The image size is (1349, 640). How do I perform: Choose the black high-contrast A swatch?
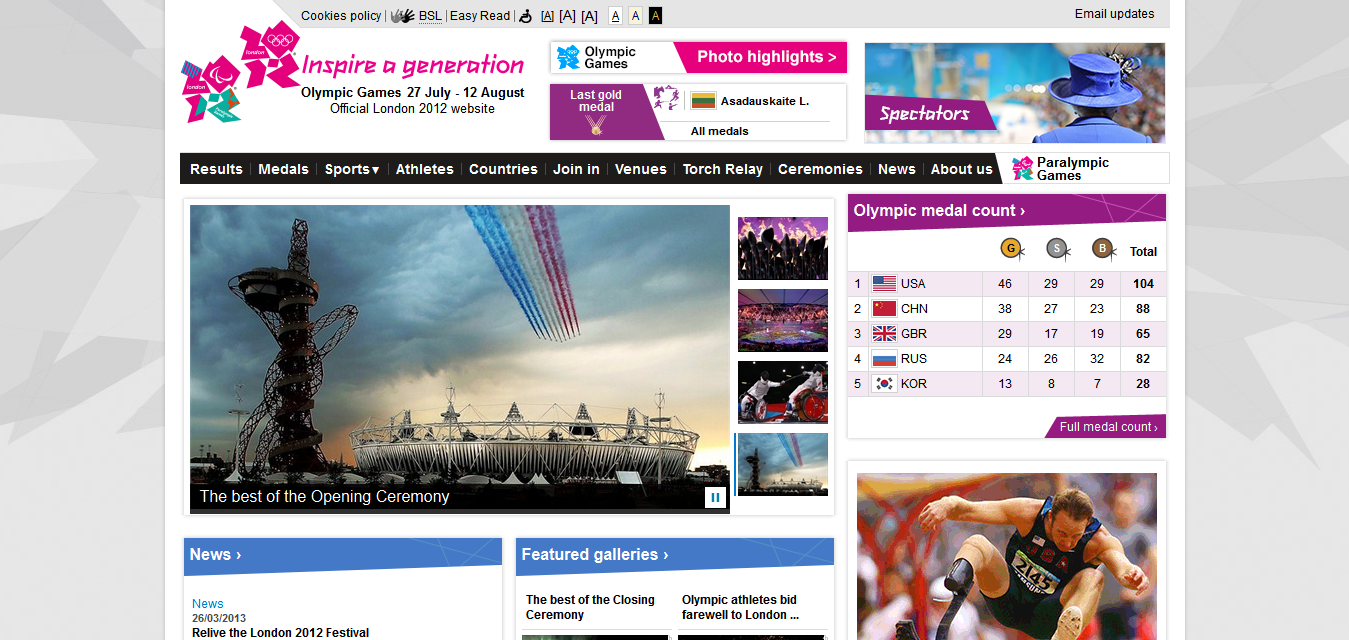(655, 16)
